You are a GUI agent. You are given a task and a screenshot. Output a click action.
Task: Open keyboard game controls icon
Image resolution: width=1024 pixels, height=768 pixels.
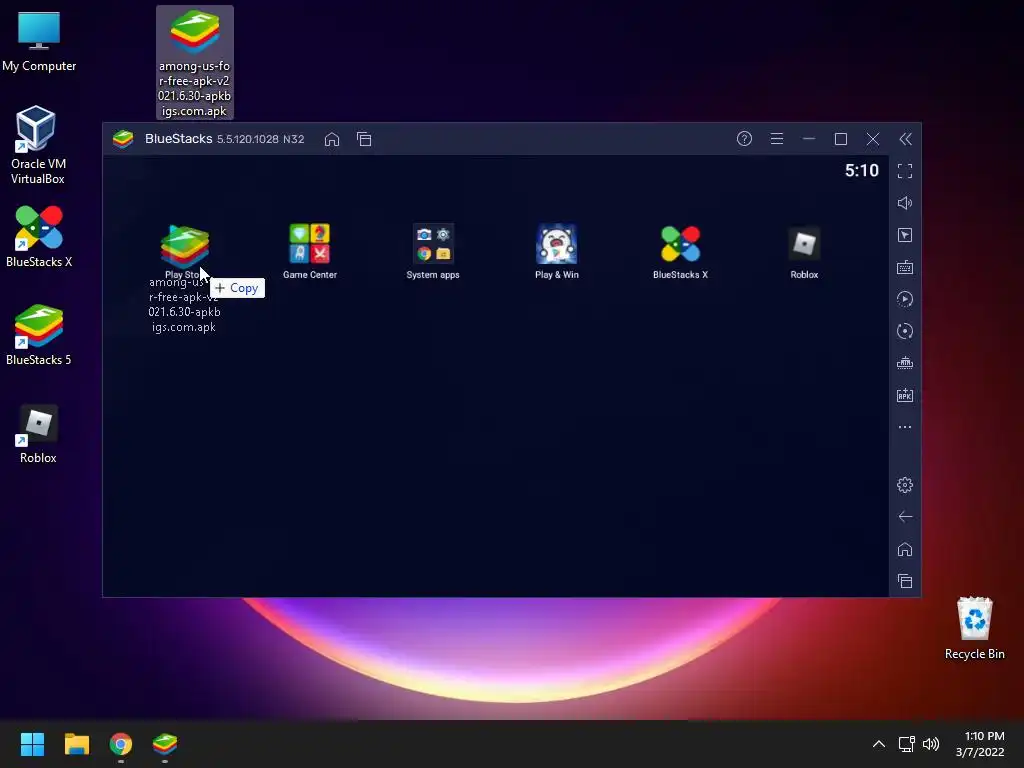pos(905,267)
